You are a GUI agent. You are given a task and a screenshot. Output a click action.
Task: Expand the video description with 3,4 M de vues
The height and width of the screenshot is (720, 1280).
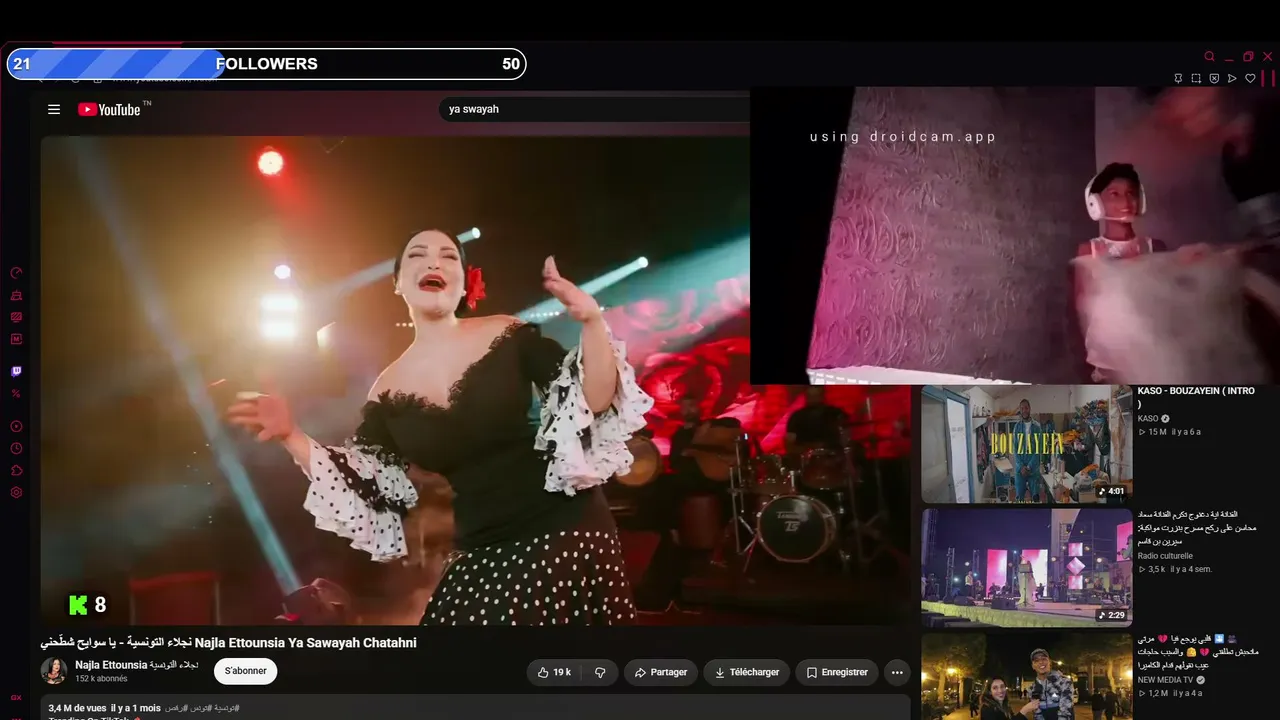click(x=476, y=707)
